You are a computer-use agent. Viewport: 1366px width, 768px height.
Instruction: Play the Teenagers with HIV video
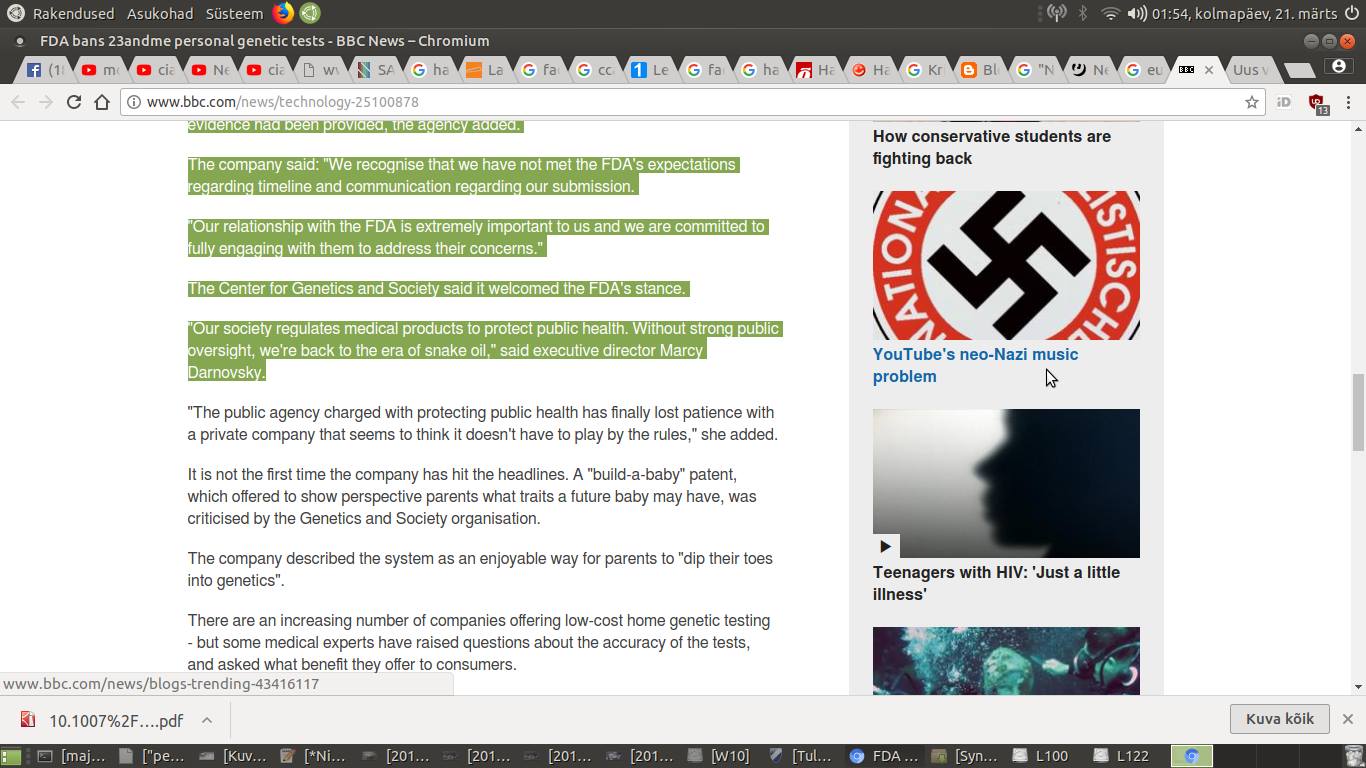pyautogui.click(x=885, y=546)
